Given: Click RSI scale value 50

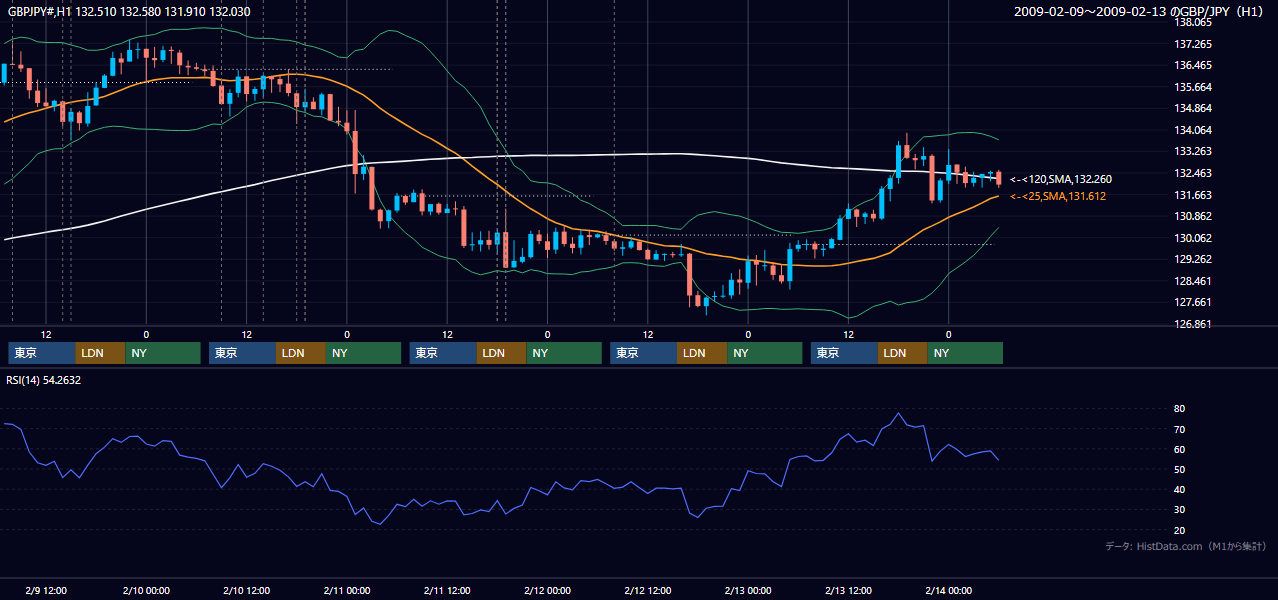Looking at the screenshot, I should pyautogui.click(x=1180, y=469).
